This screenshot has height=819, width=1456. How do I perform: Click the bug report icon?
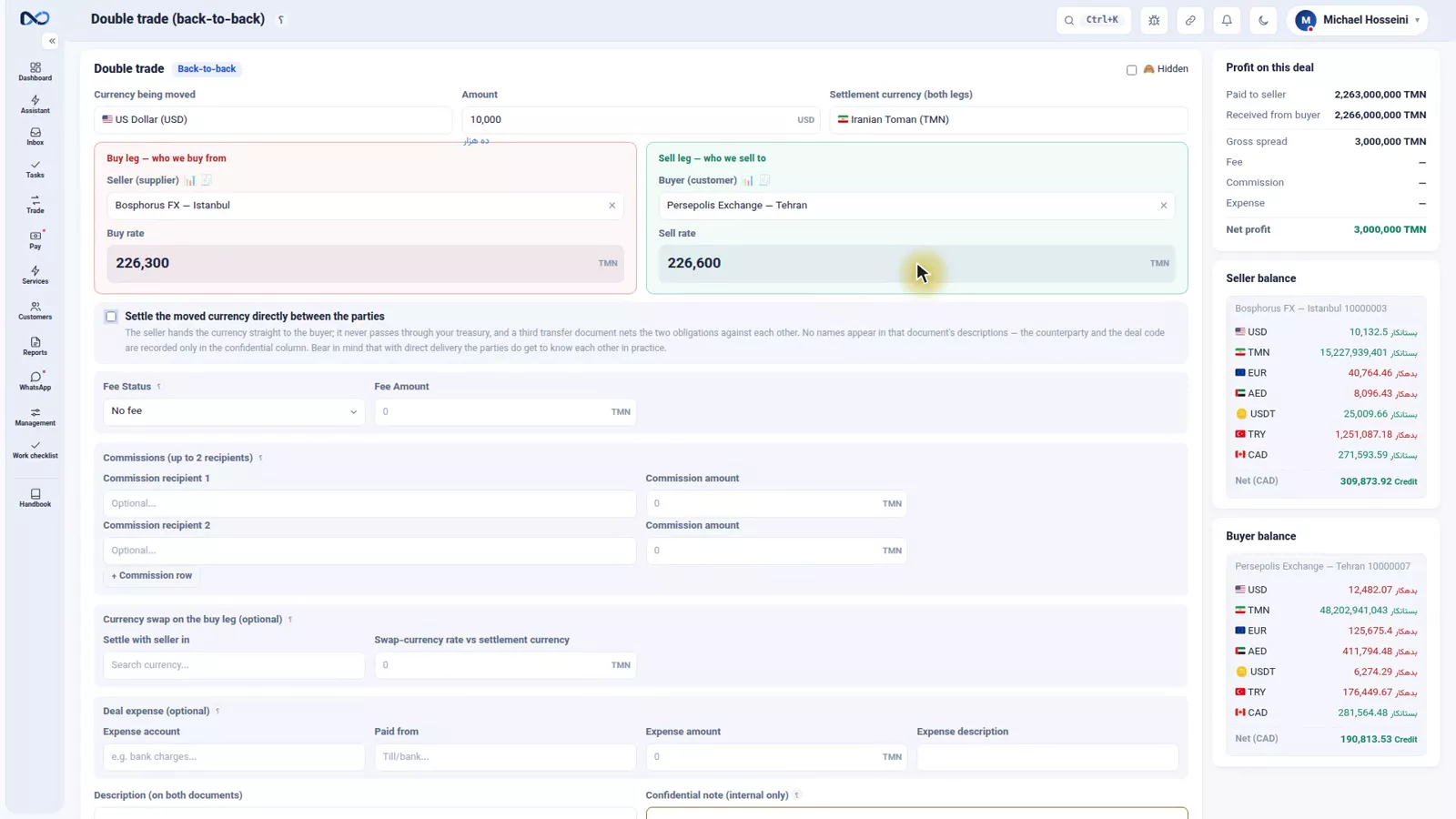tap(1154, 20)
